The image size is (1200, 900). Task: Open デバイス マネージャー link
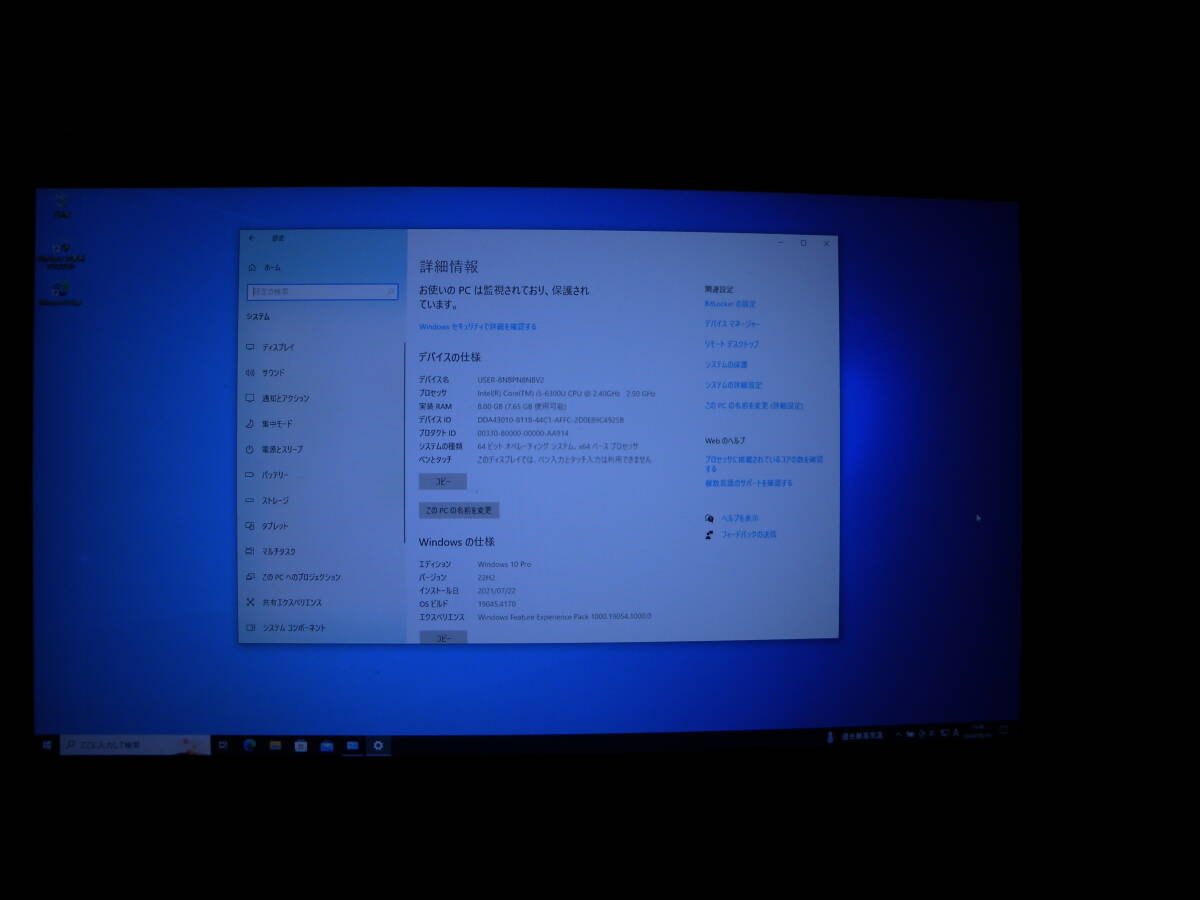(732, 324)
